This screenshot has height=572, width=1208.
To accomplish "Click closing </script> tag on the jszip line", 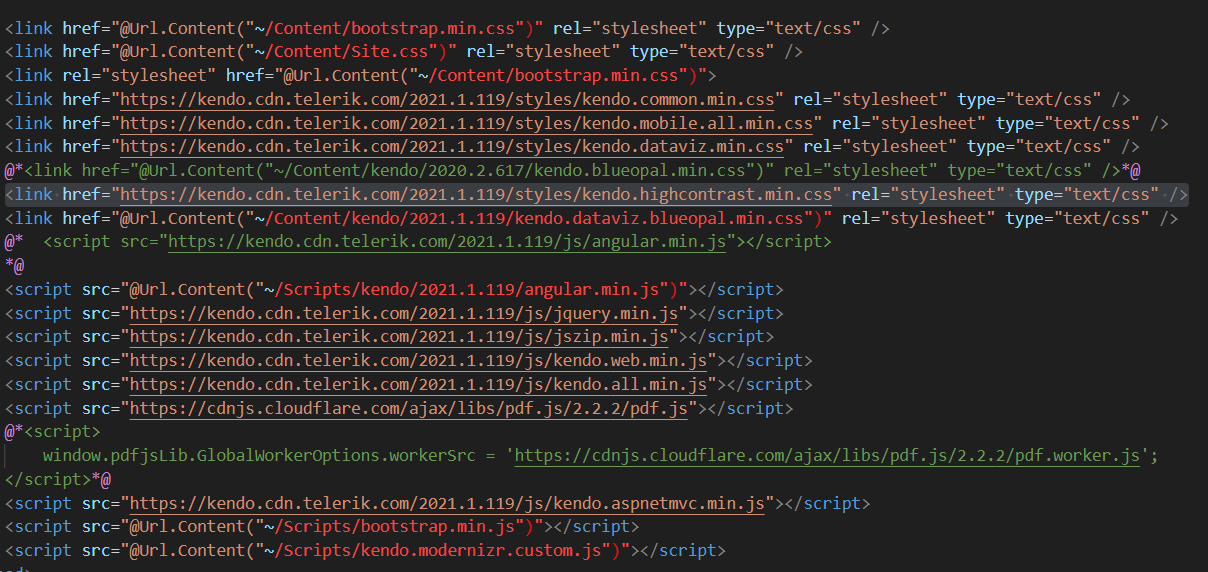I will click(x=730, y=337).
